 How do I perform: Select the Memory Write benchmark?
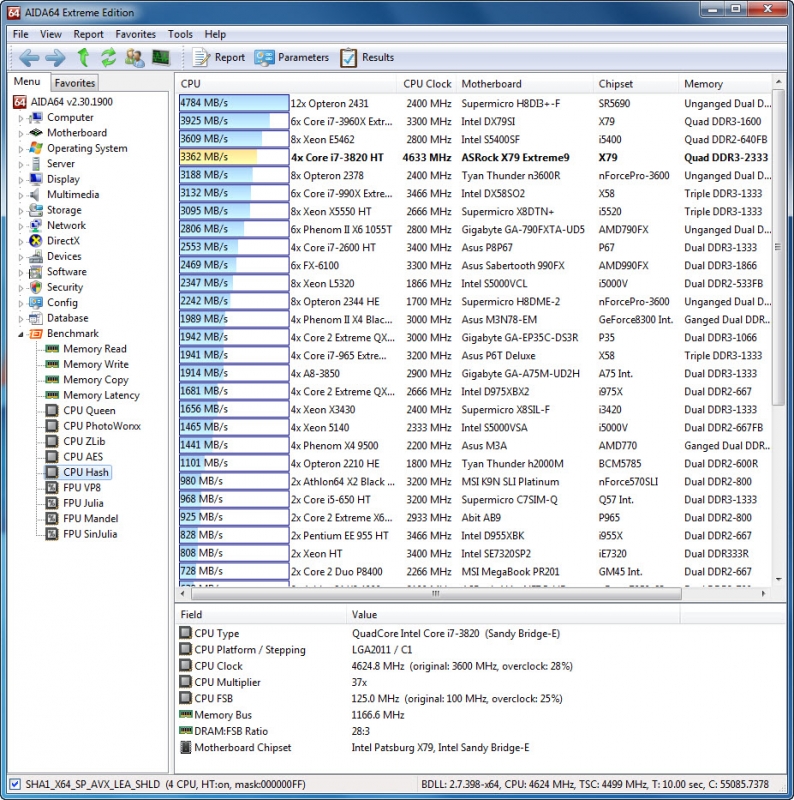point(95,364)
